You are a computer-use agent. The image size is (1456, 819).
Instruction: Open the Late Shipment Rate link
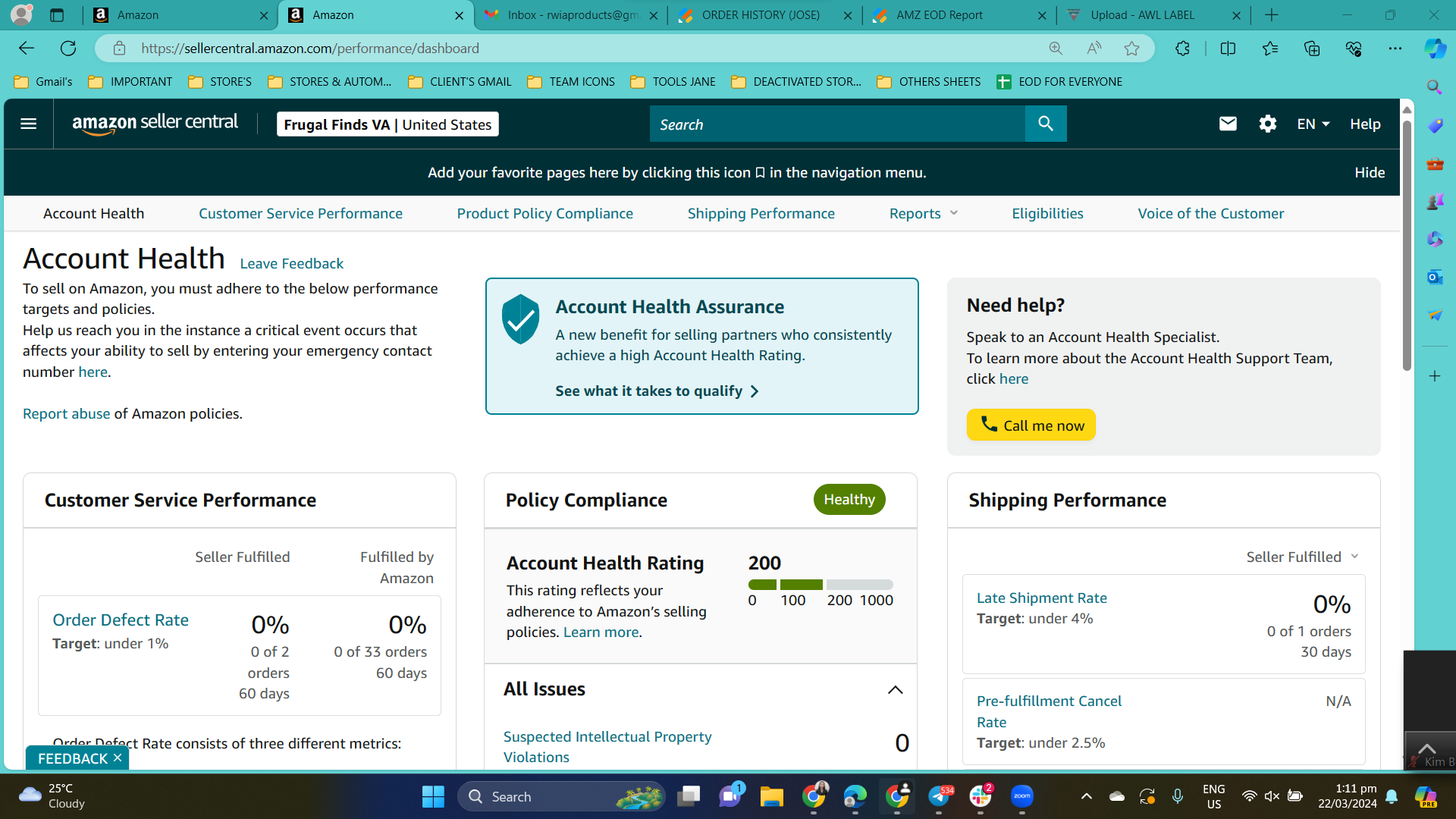[x=1041, y=598]
